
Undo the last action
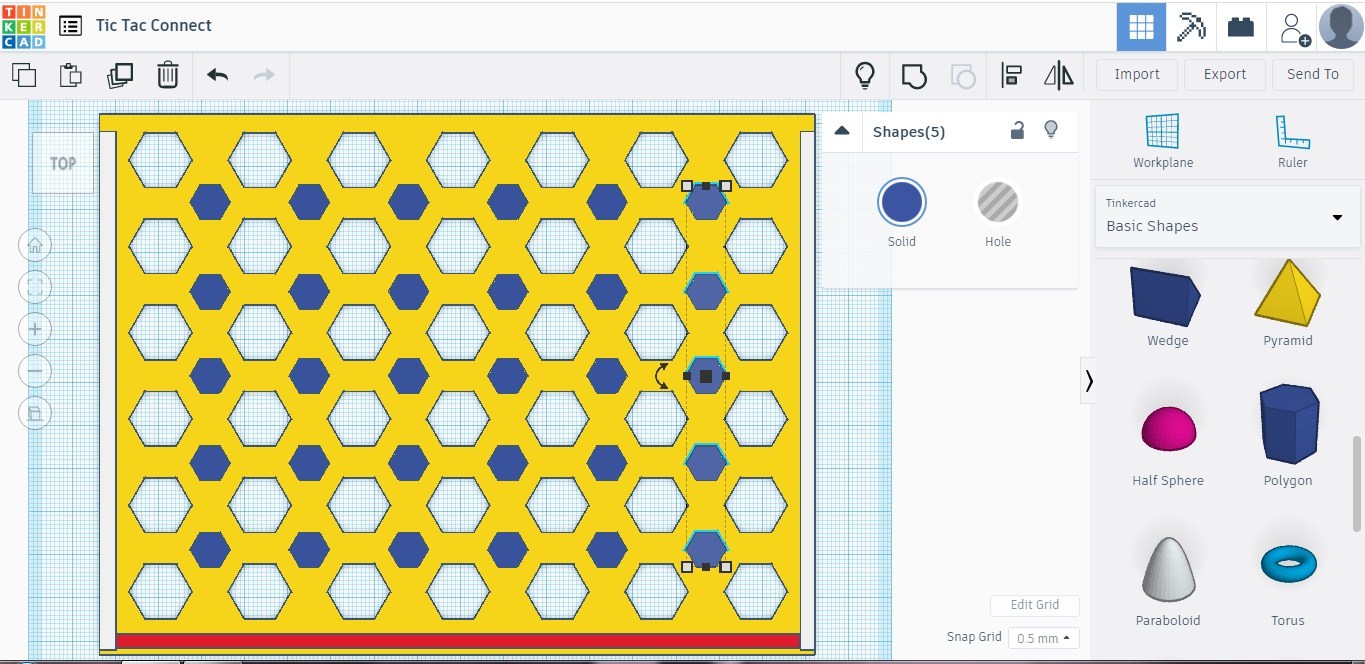click(217, 75)
